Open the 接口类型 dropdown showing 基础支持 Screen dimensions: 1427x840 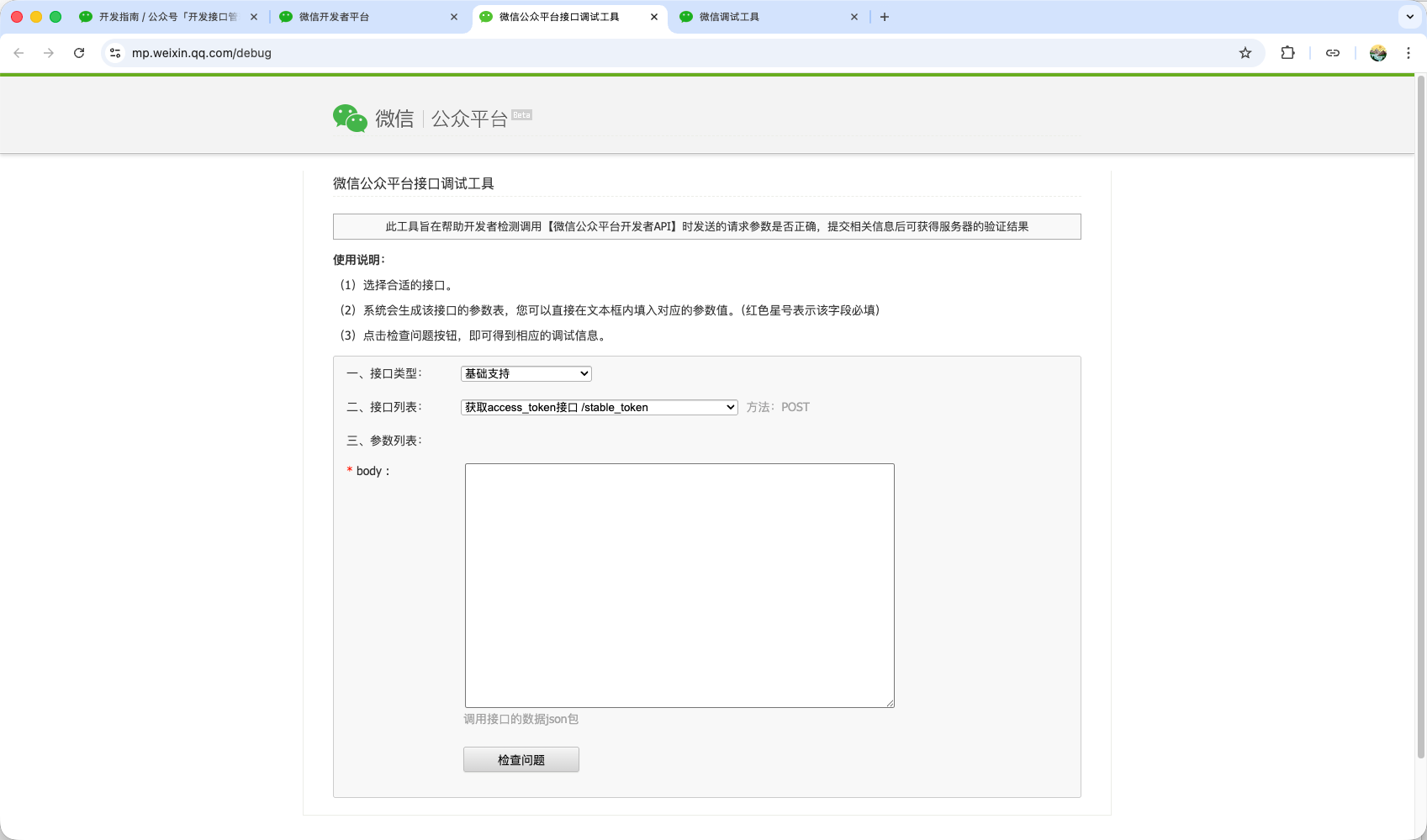[526, 373]
